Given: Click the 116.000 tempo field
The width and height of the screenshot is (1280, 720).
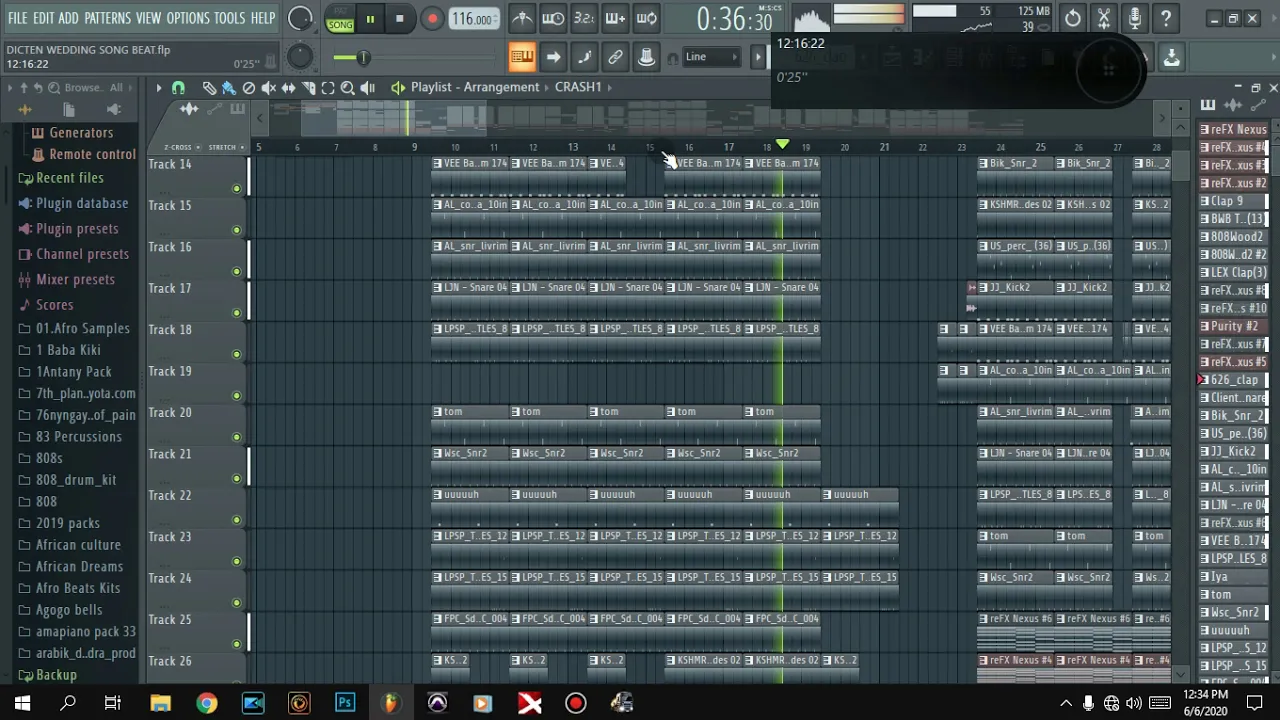Looking at the screenshot, I should tap(472, 19).
